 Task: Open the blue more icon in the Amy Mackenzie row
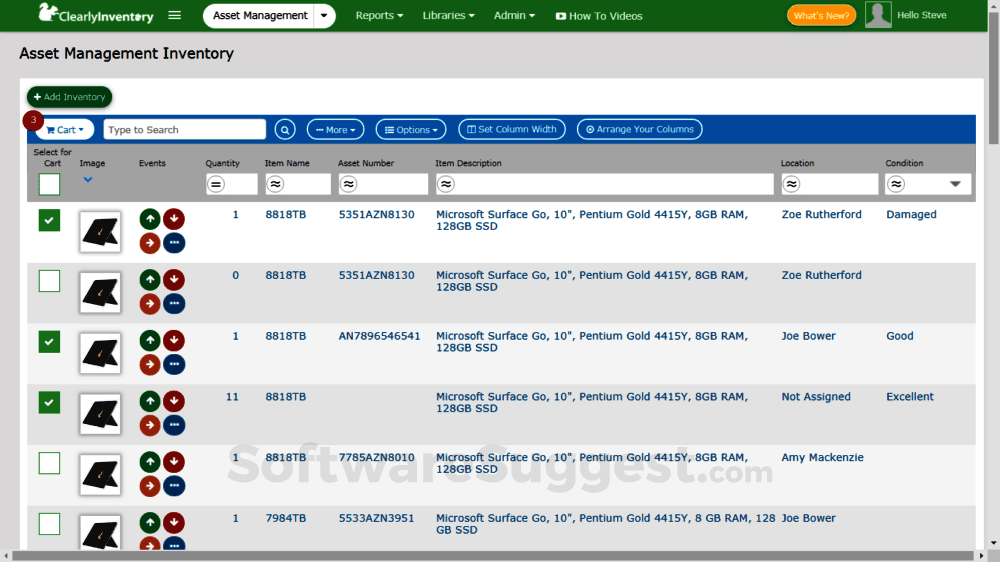(173, 485)
